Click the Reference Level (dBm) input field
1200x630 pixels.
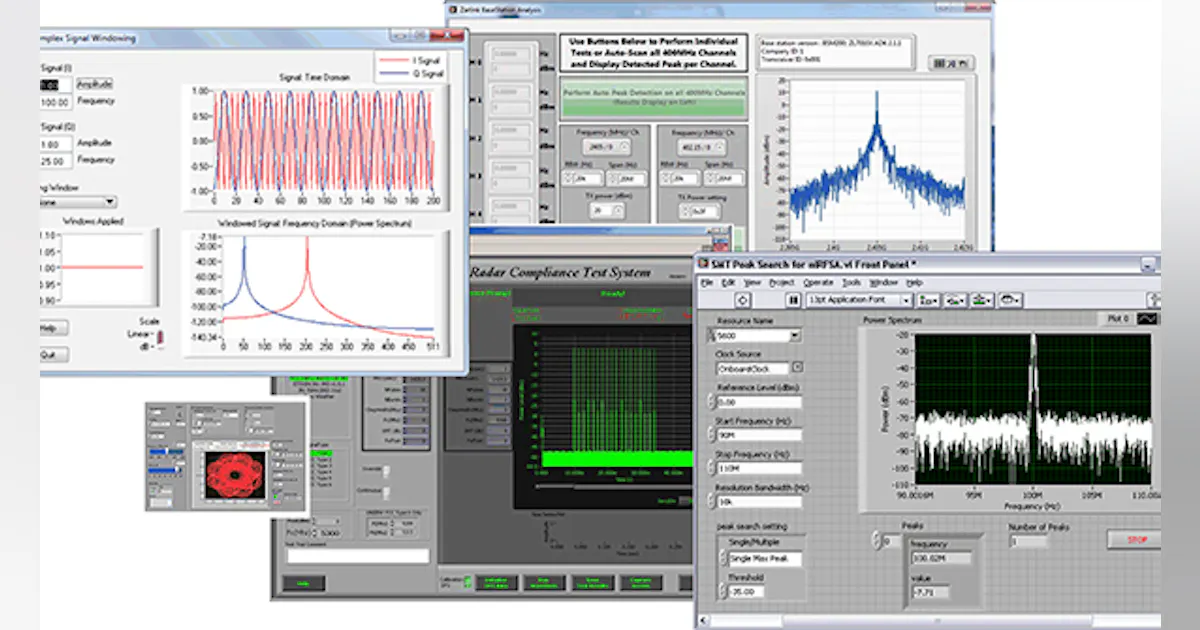click(758, 402)
